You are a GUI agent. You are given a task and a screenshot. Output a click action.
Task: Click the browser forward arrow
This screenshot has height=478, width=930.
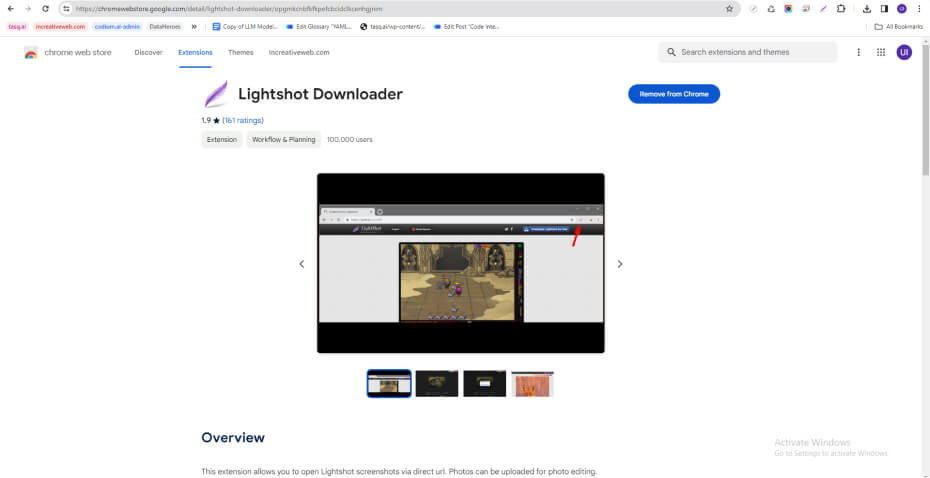tap(28, 9)
